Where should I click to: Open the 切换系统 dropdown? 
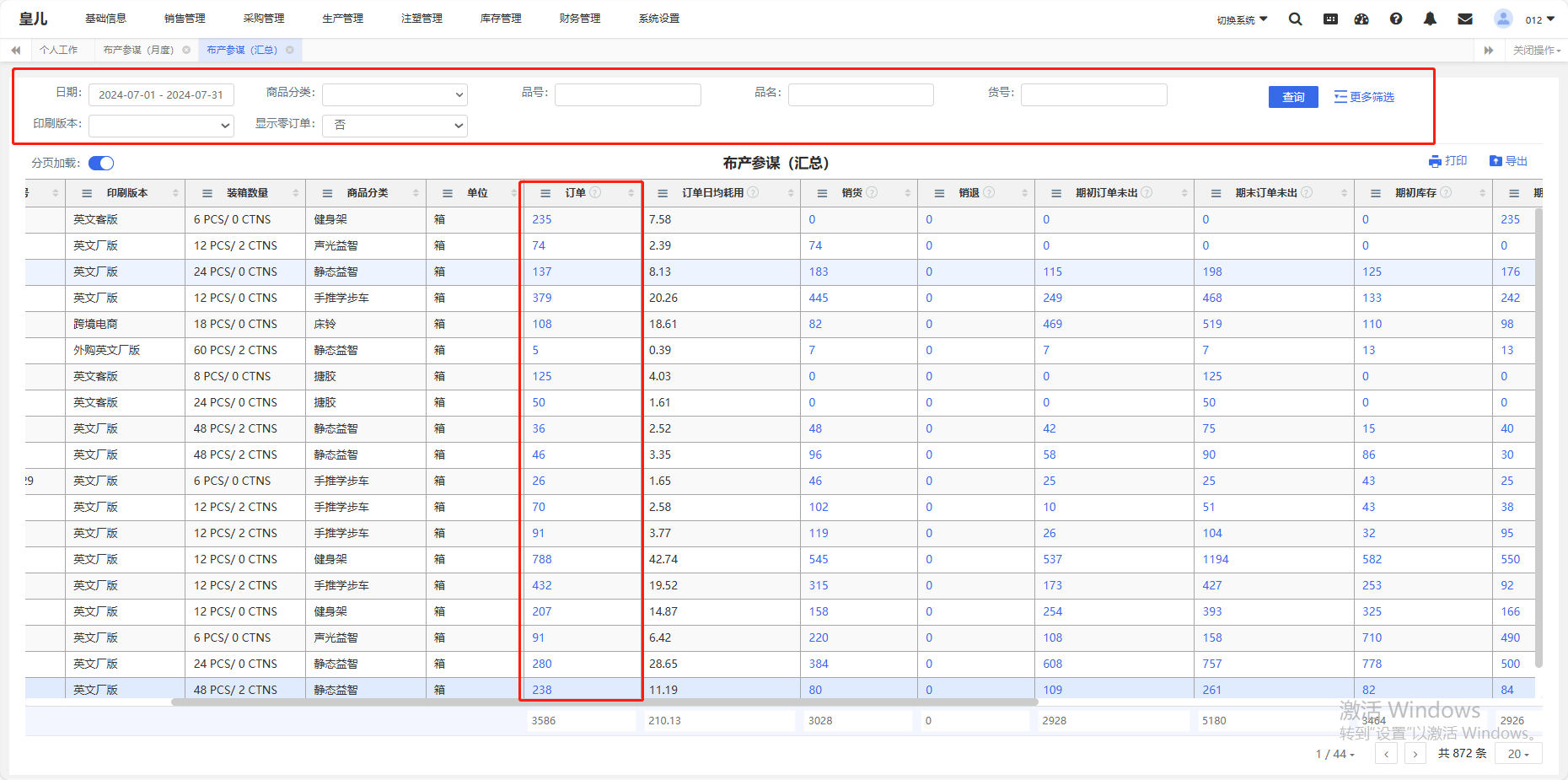1242,20
